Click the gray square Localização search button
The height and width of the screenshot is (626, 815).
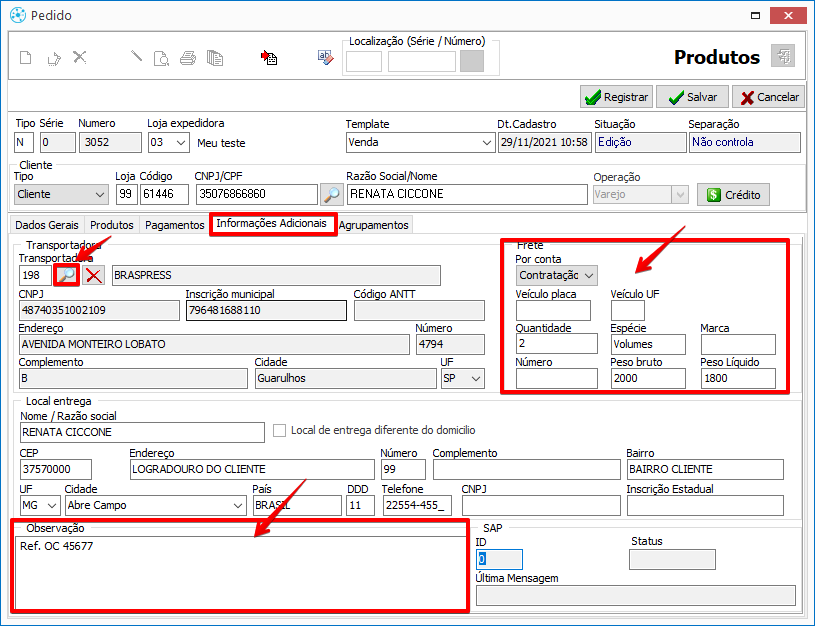click(x=472, y=61)
